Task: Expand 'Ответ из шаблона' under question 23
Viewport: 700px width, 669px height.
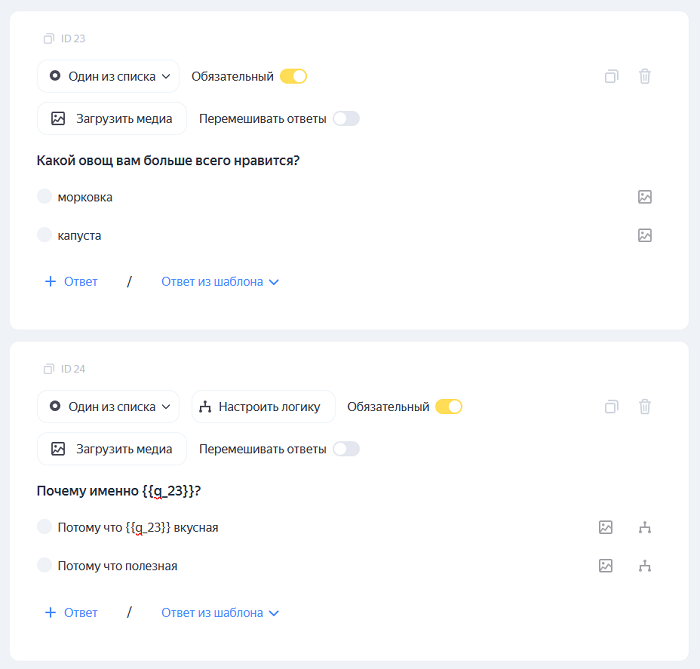Action: coord(220,282)
